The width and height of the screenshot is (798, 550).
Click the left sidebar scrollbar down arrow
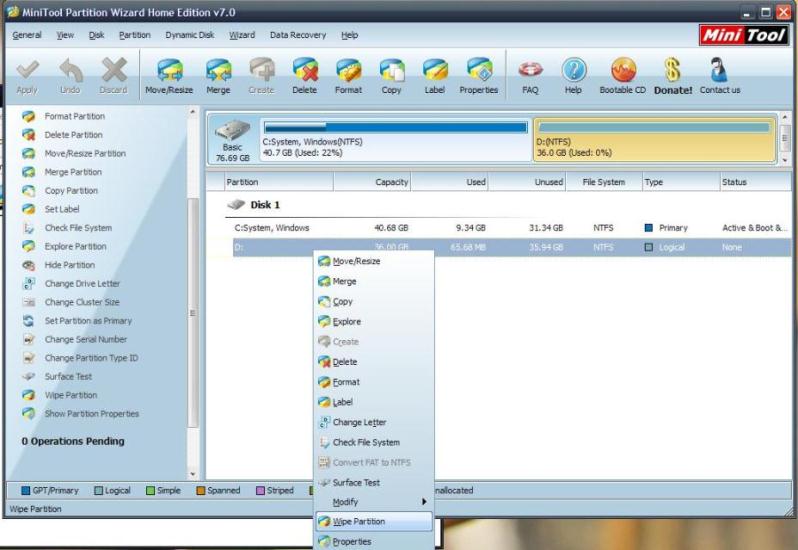click(192, 474)
